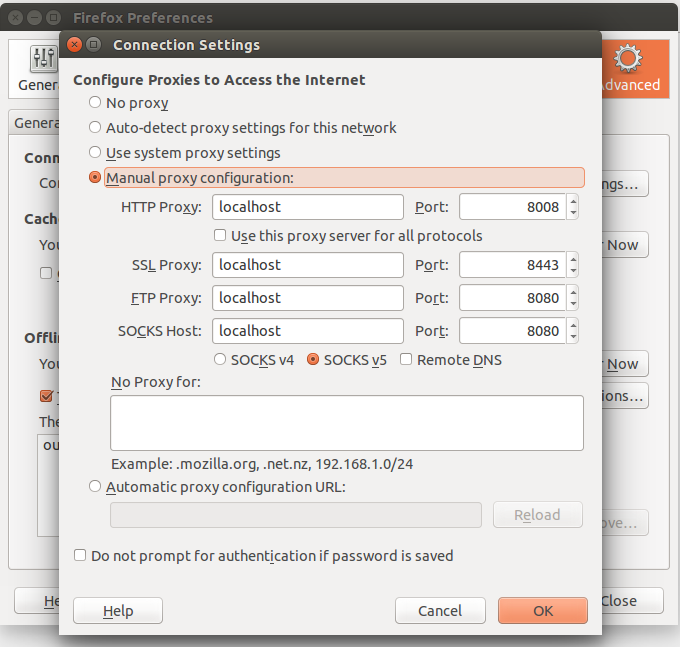Click the FTP Proxy port field

[513, 298]
